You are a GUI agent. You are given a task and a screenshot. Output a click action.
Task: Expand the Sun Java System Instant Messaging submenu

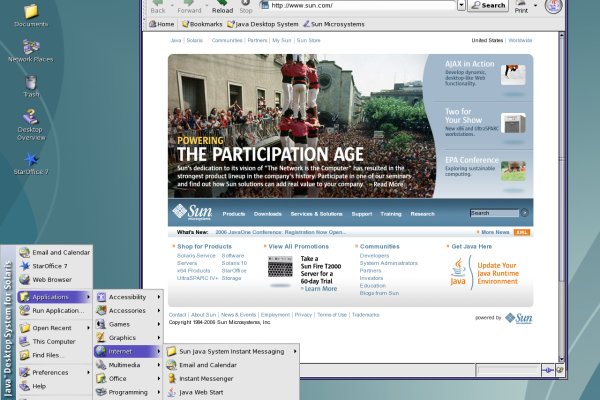230,351
